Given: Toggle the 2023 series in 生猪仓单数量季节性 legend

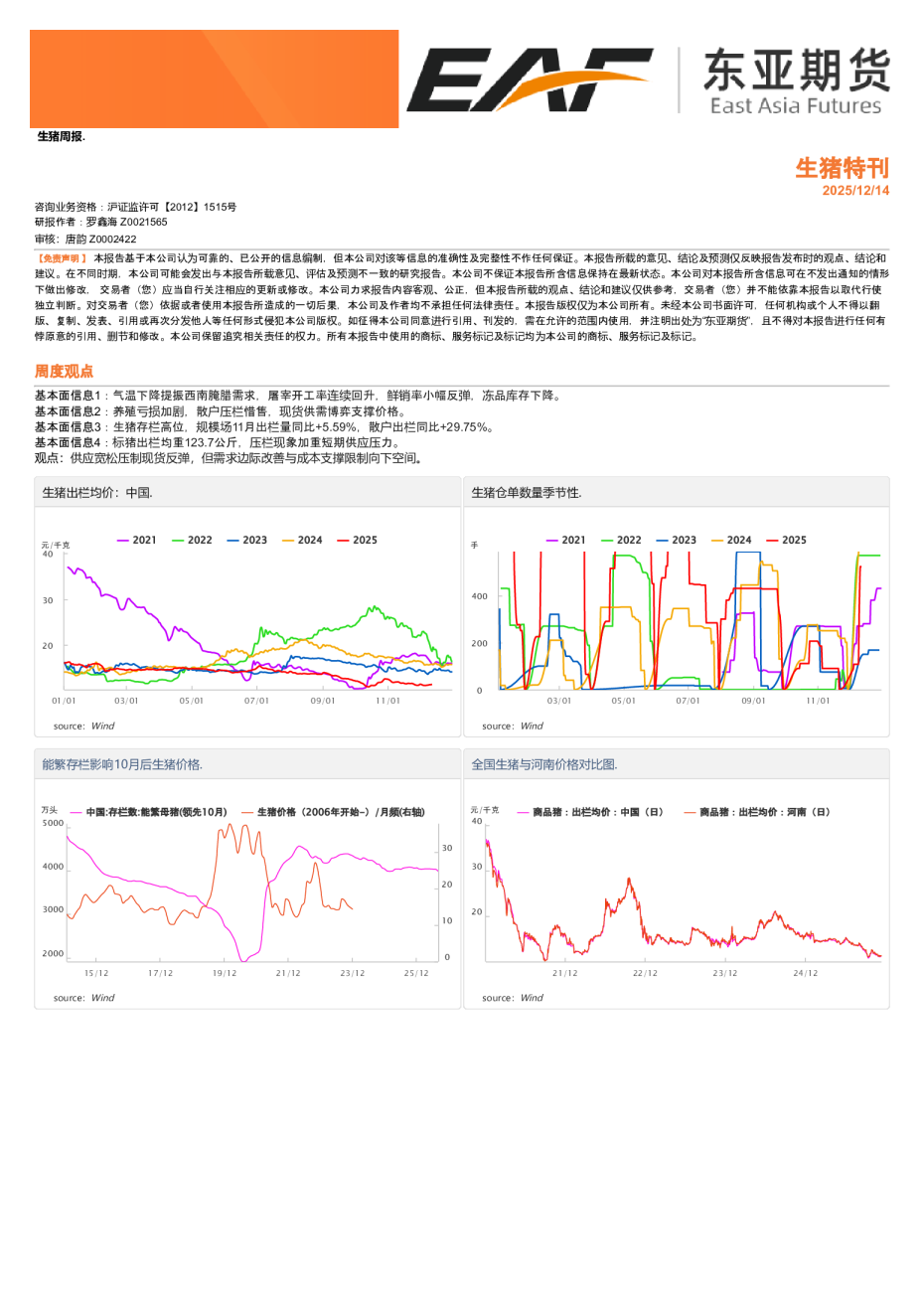Looking at the screenshot, I should click(677, 540).
